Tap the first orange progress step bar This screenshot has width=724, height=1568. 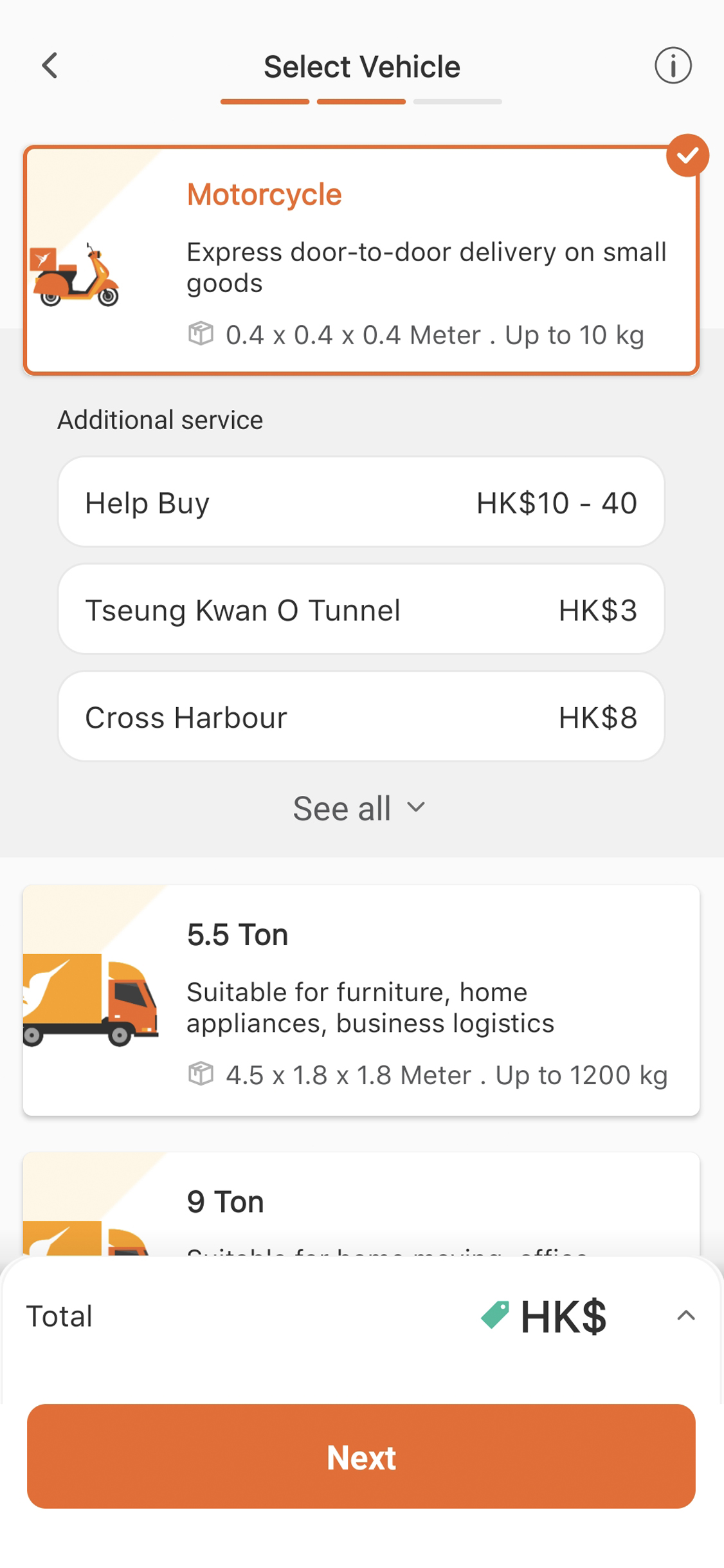click(x=264, y=102)
